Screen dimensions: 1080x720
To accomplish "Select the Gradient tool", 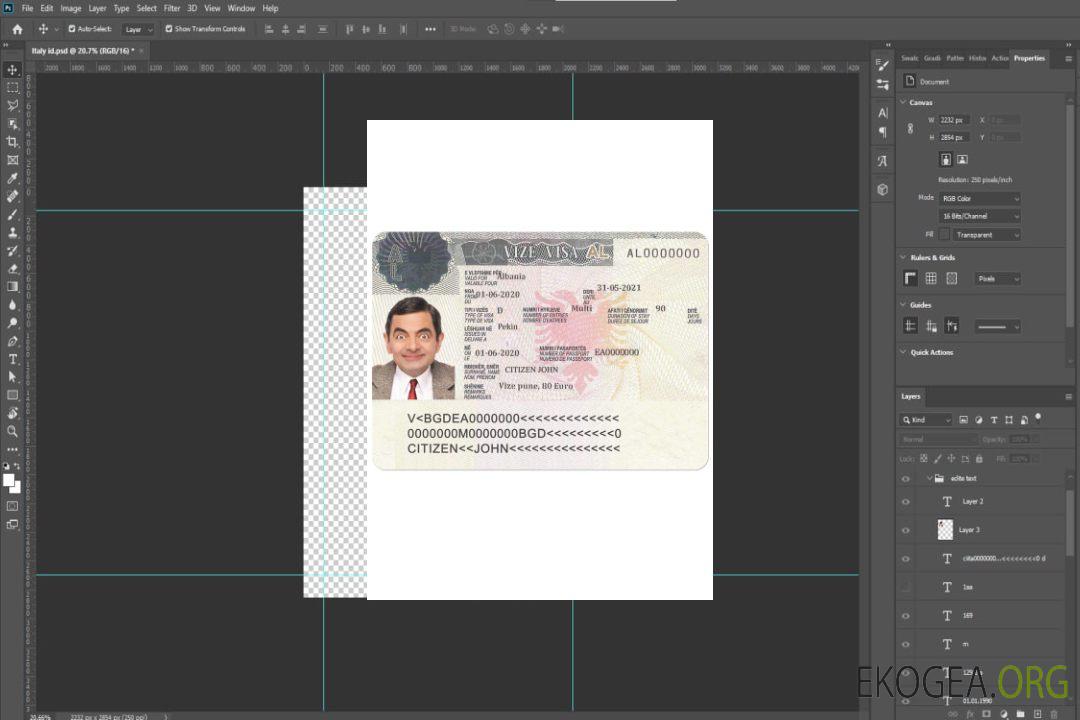I will tap(12, 287).
